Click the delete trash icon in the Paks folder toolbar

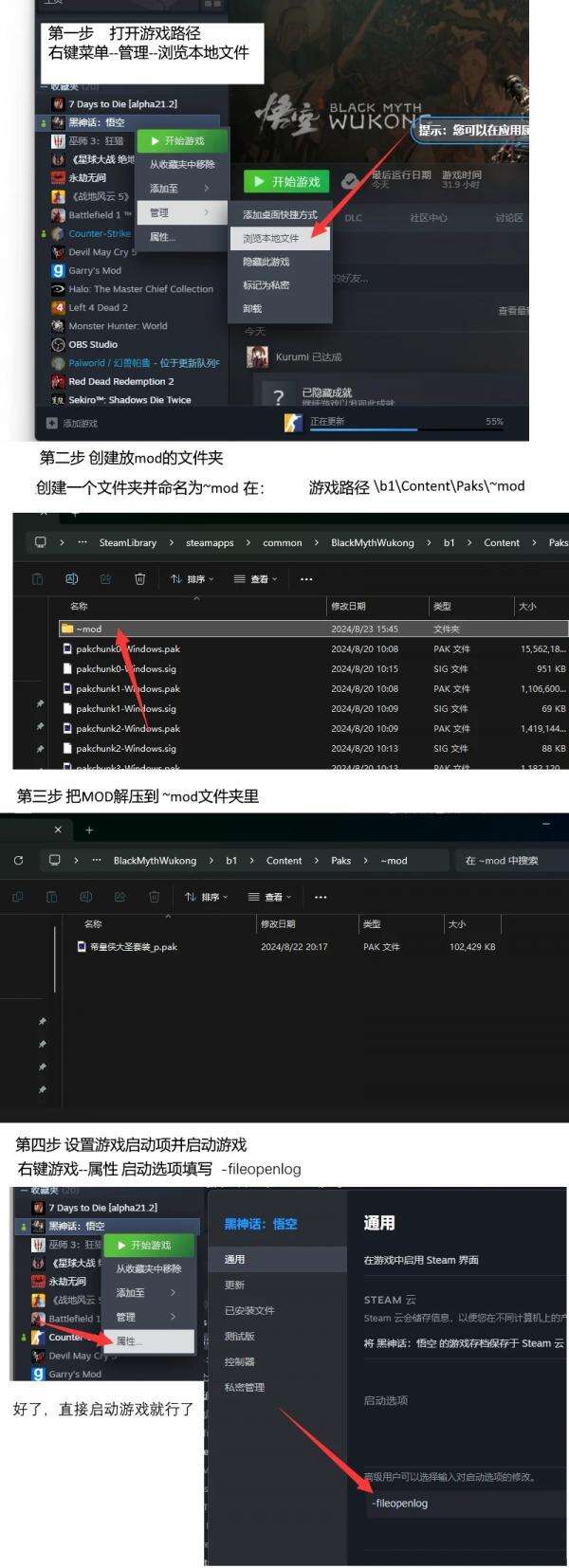(139, 578)
